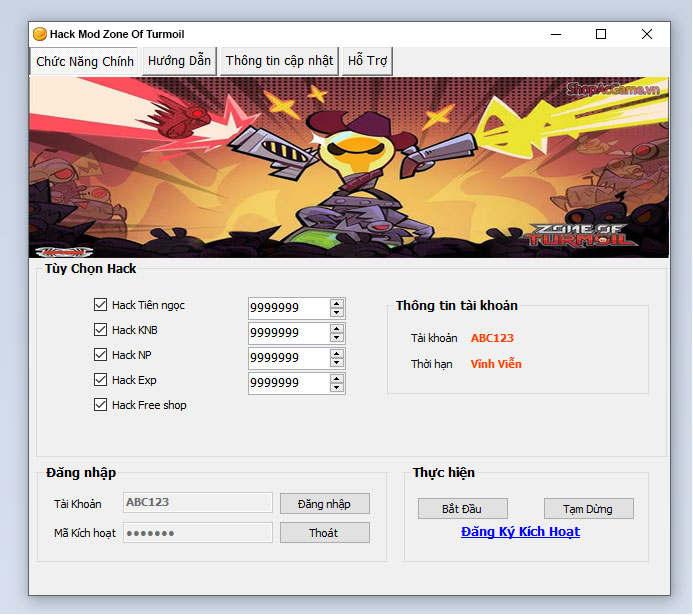Select the Hỗ Trợ tab
693x616 pixels.
pos(367,61)
